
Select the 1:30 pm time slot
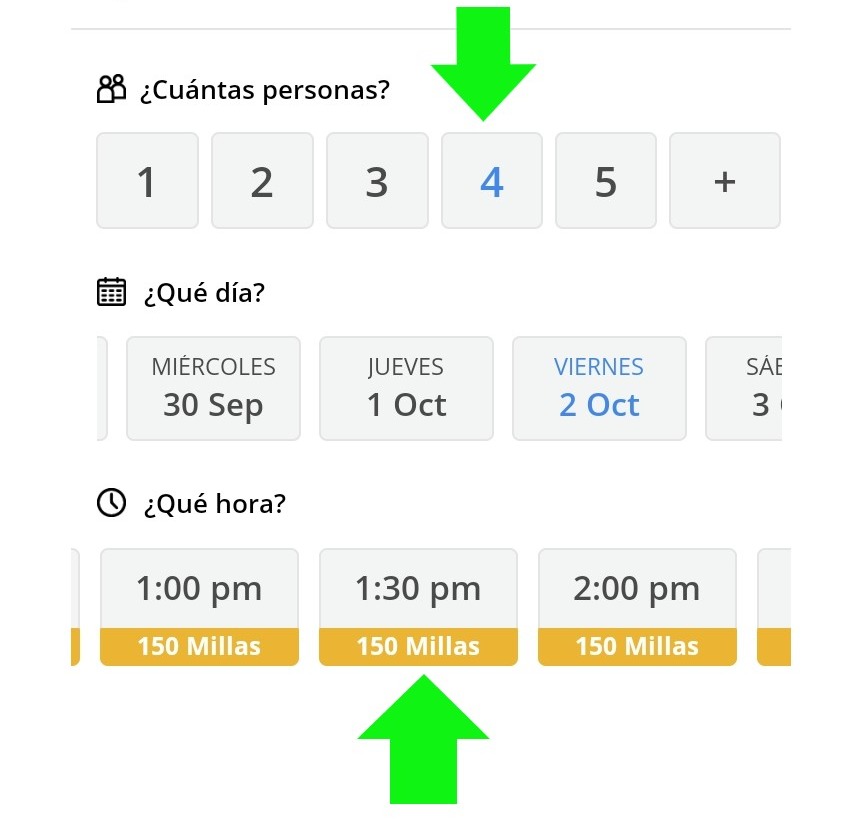(418, 589)
